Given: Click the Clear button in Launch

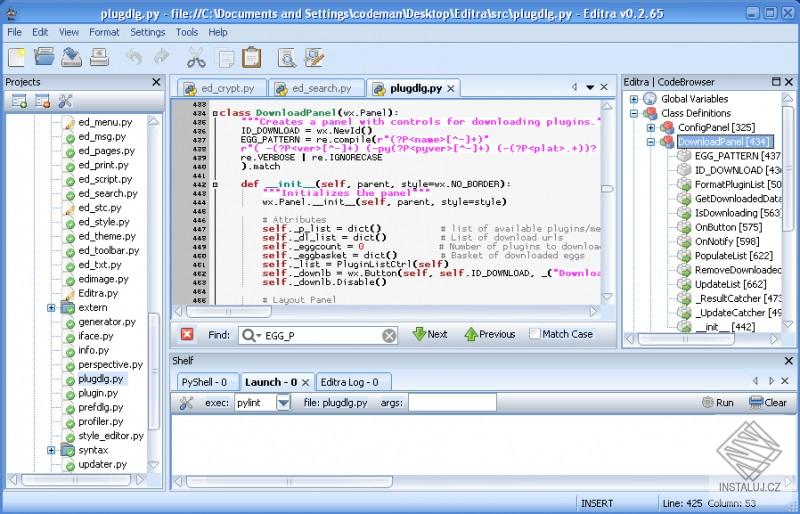Looking at the screenshot, I should pyautogui.click(x=768, y=403).
